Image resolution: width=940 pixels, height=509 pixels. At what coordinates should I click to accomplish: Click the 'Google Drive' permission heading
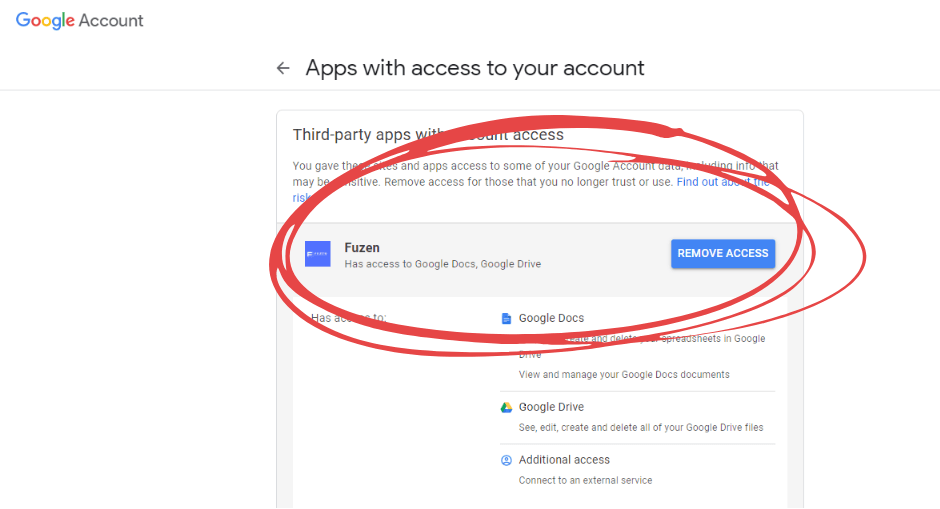coord(551,407)
